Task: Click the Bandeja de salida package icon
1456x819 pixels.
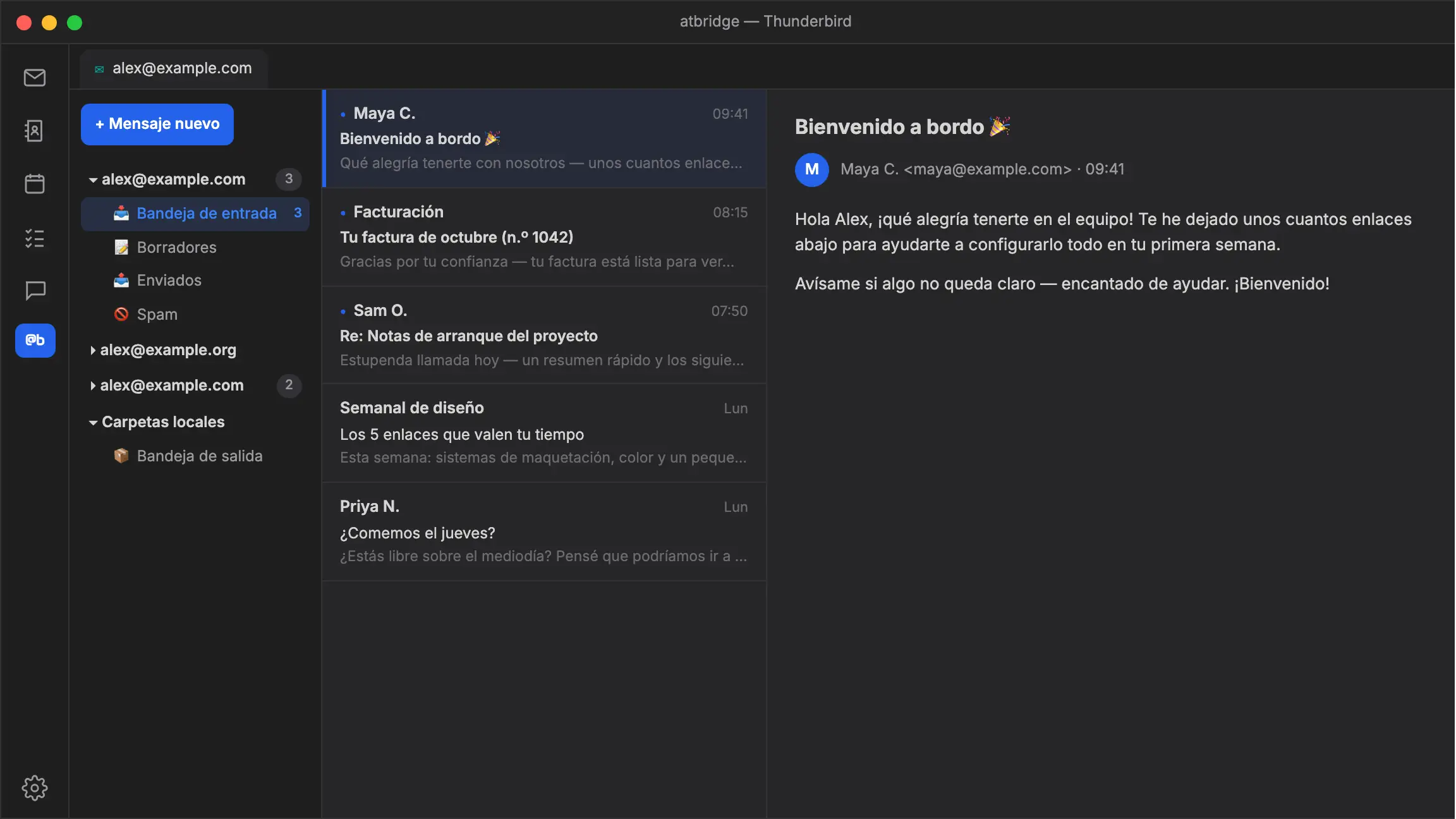Action: 121,456
